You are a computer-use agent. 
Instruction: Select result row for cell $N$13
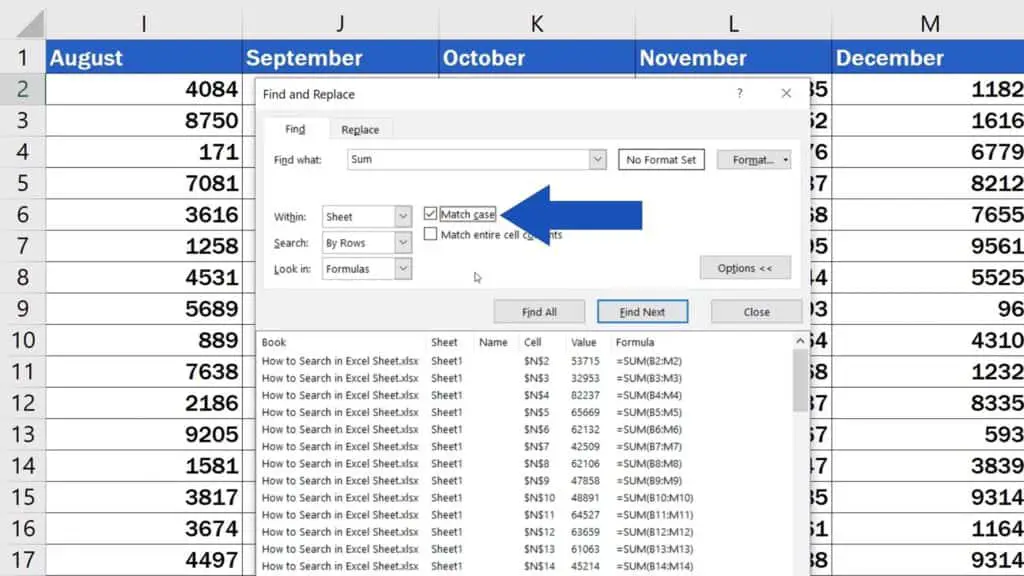[526, 549]
